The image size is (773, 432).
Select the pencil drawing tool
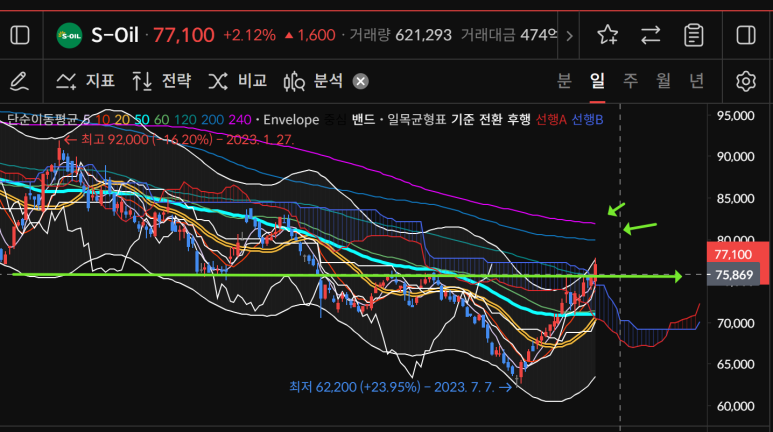19,81
